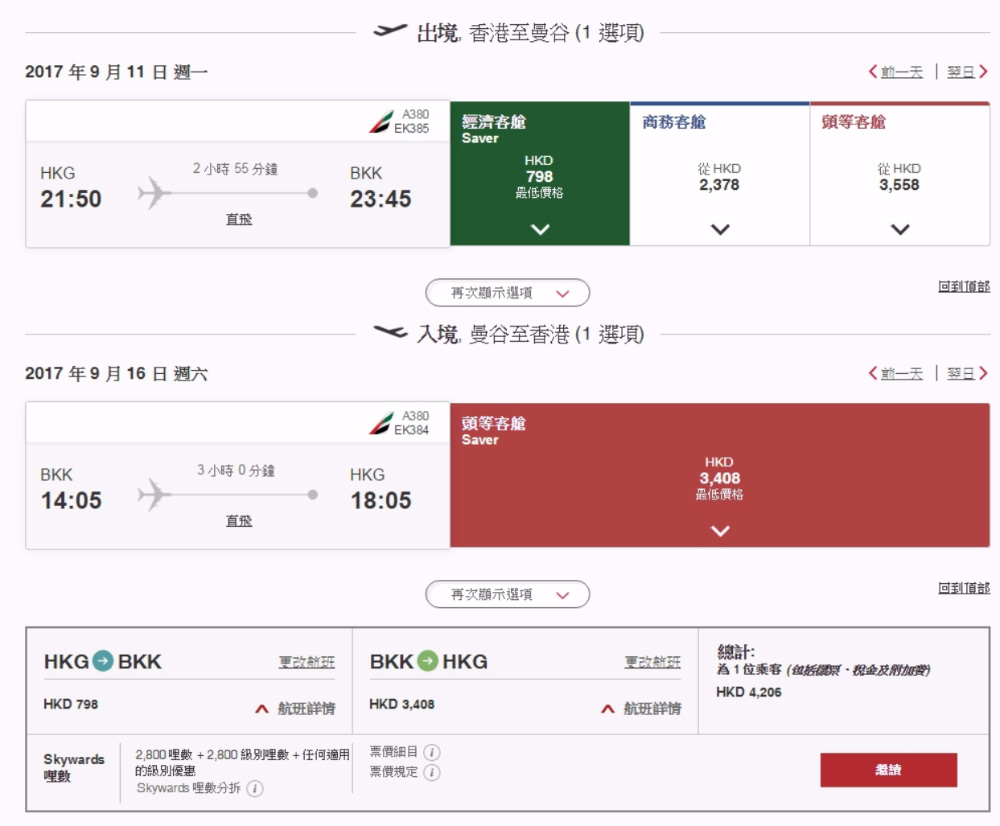The height and width of the screenshot is (826, 1000).
Task: Go to previous day for outbound flight
Action: click(x=896, y=72)
